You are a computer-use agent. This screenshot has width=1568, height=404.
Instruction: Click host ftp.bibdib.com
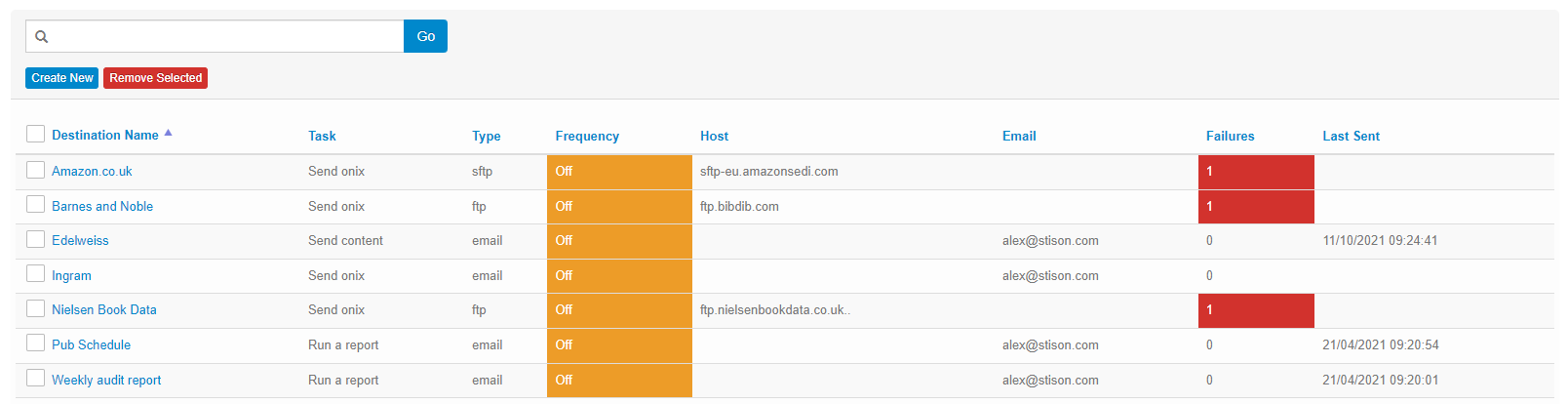click(x=739, y=207)
